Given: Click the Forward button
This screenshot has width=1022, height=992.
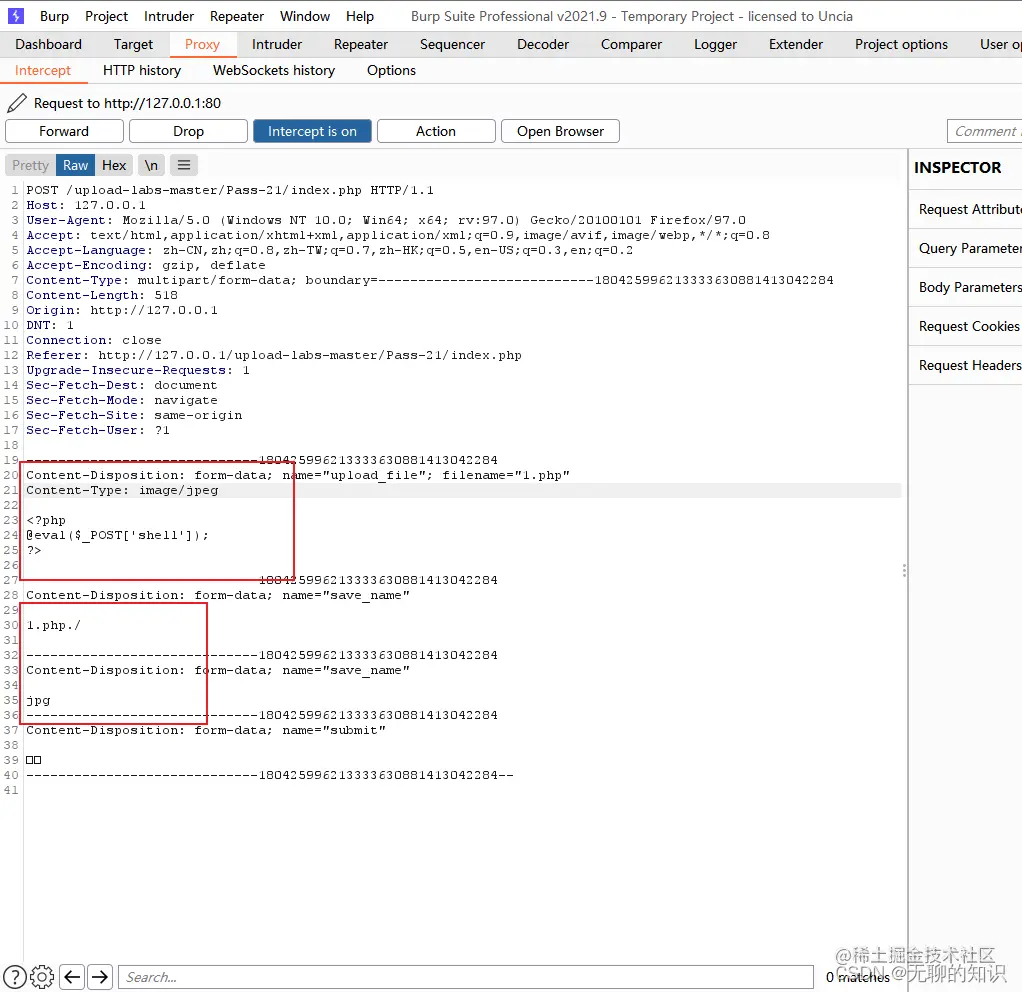Looking at the screenshot, I should coord(64,131).
